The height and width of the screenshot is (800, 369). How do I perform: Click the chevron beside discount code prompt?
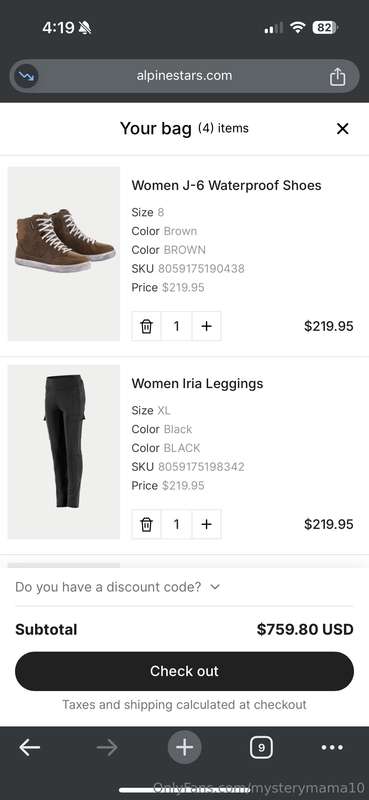click(x=215, y=587)
